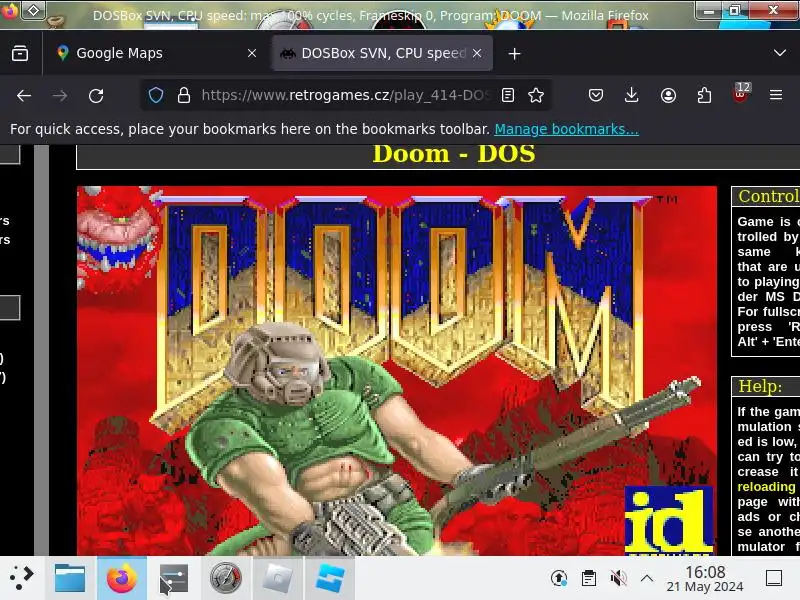Image resolution: width=800 pixels, height=600 pixels.
Task: Go back one page
Action: click(24, 95)
